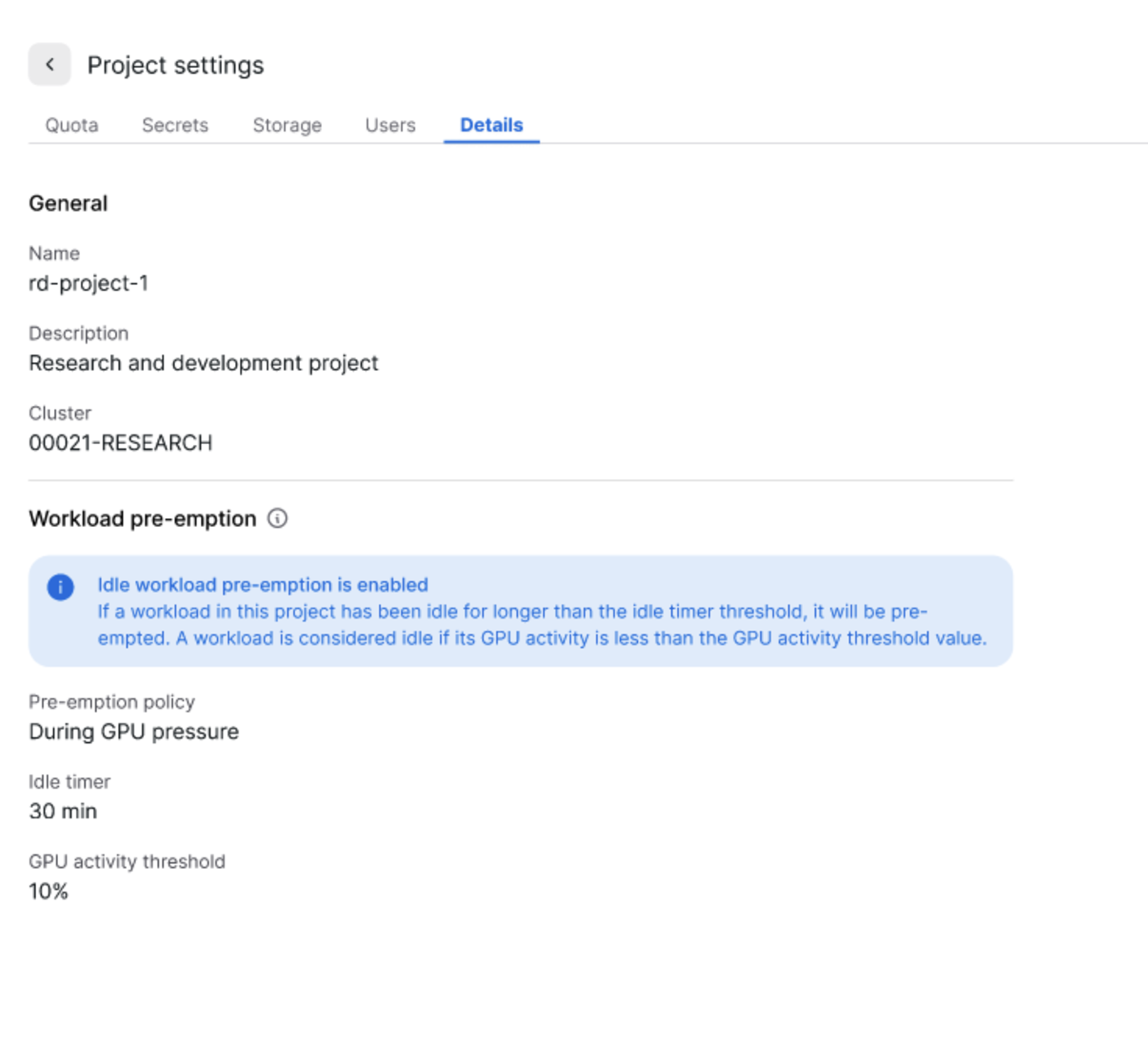This screenshot has width=1148, height=1060.
Task: Select the Storage tab
Action: (x=287, y=125)
